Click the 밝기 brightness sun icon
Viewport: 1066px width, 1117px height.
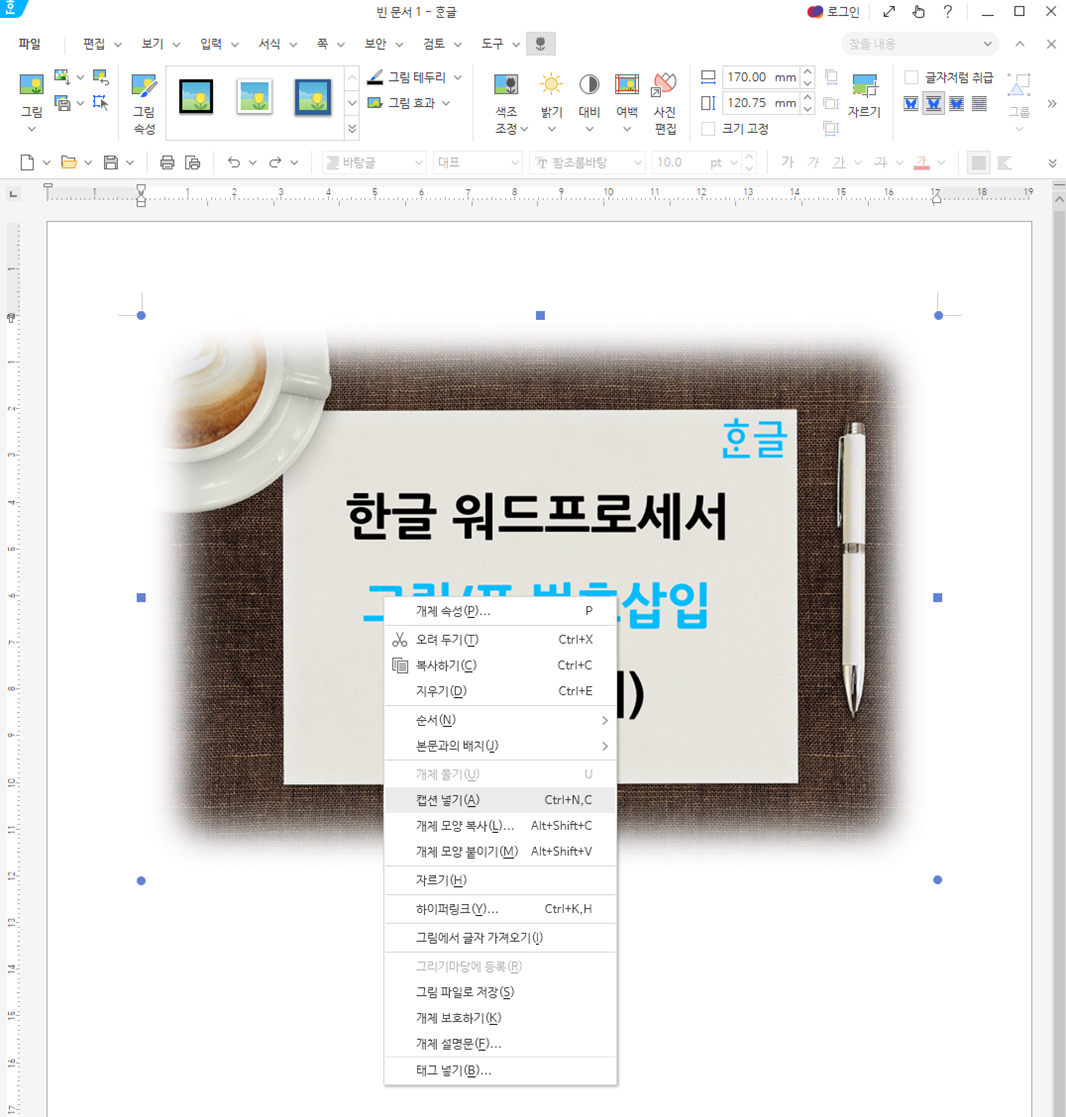[x=551, y=85]
